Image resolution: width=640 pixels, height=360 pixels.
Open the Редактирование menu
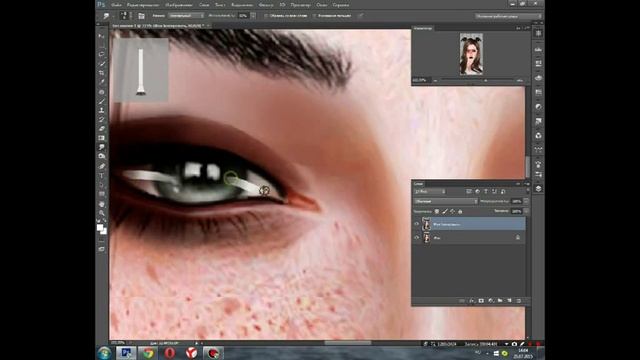(143, 5)
